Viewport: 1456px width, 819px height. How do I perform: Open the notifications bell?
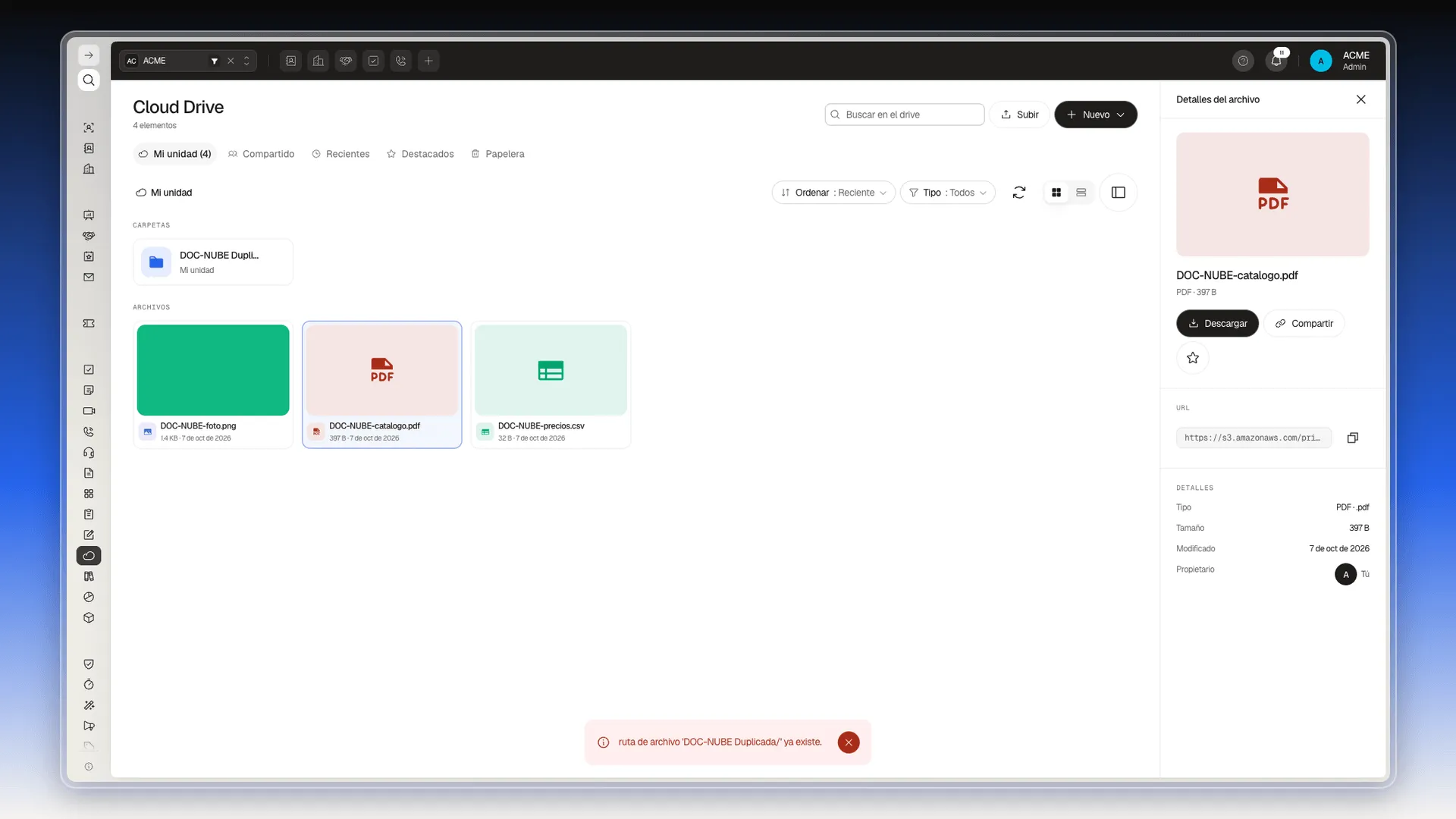[1276, 61]
